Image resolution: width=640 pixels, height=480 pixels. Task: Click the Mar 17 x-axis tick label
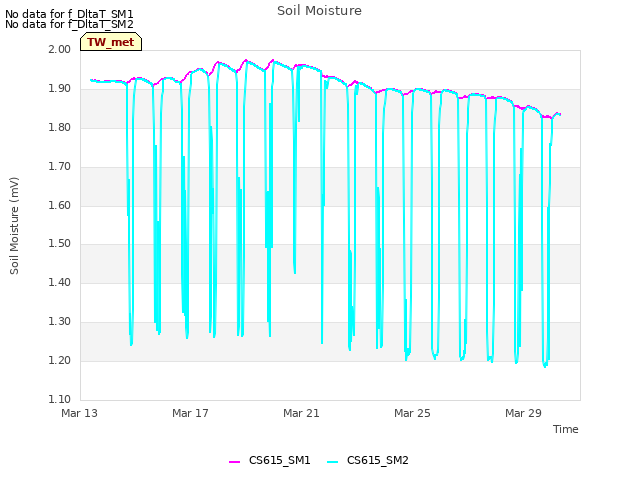click(x=190, y=413)
